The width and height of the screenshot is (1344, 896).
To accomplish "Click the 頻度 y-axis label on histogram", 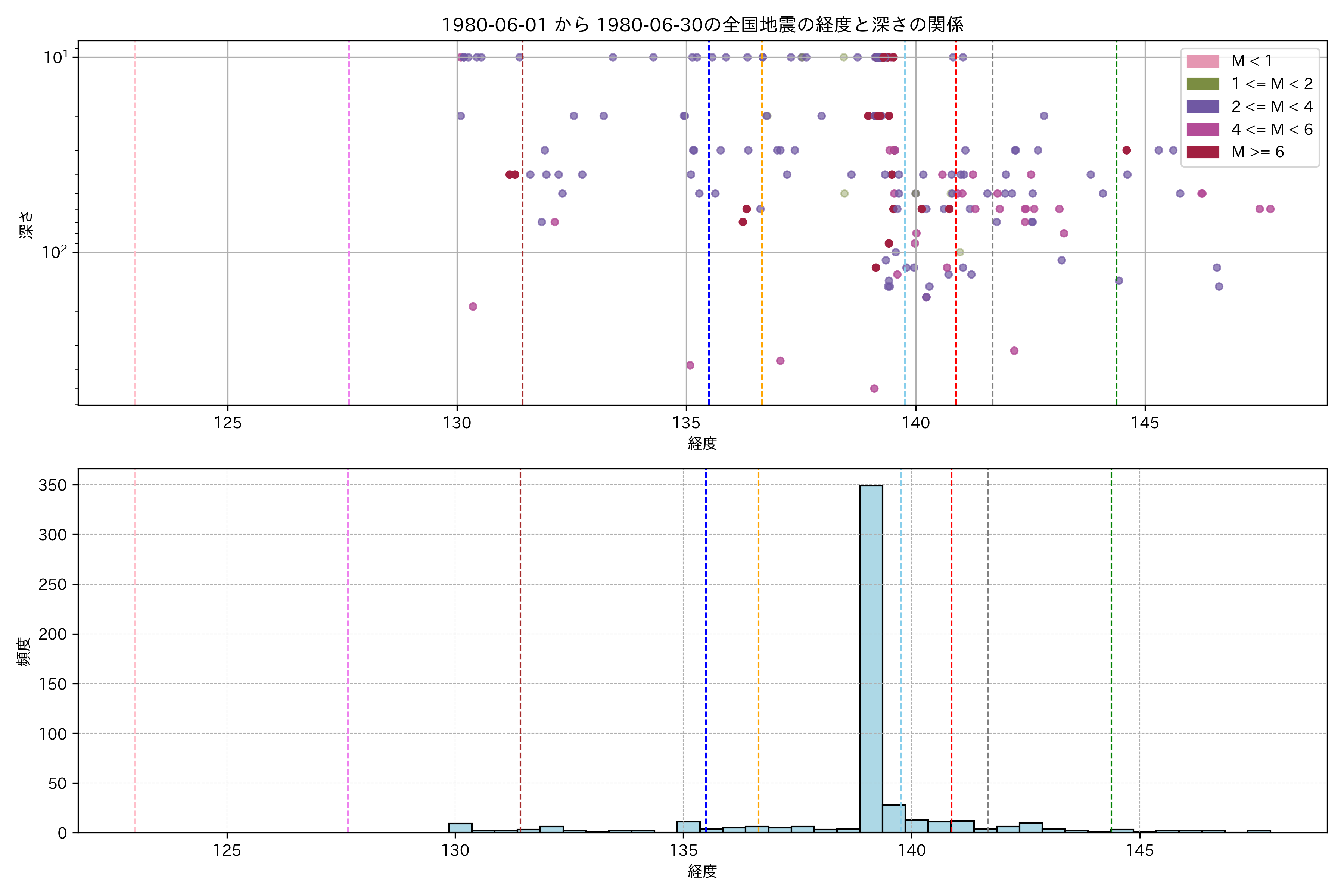I will tap(24, 651).
